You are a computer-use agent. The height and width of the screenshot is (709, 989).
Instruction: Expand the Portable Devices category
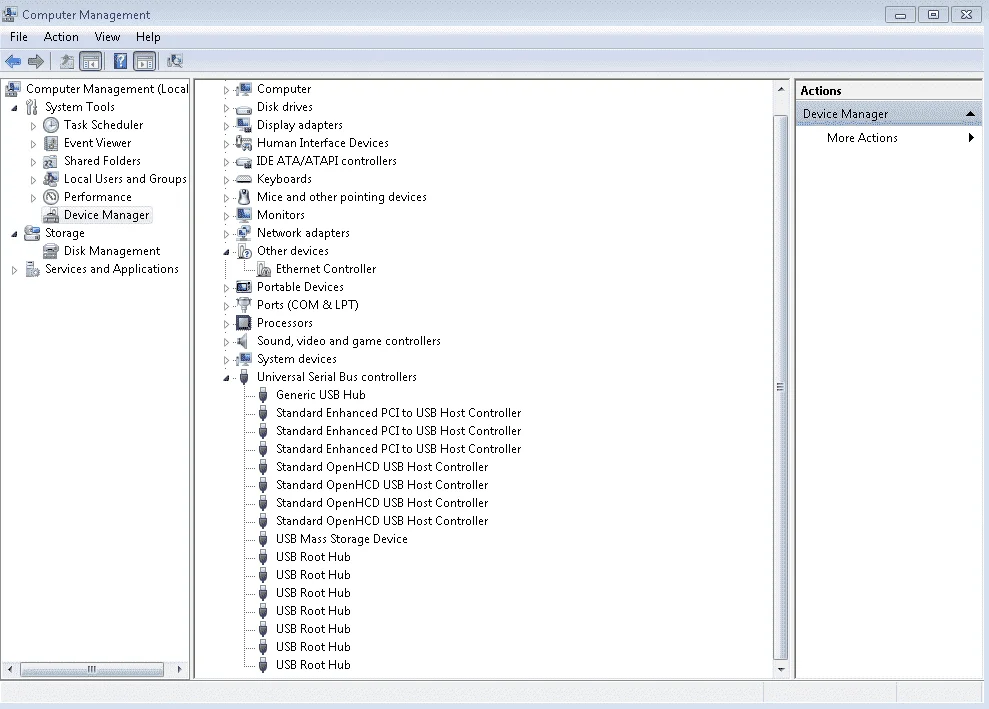[226, 288]
